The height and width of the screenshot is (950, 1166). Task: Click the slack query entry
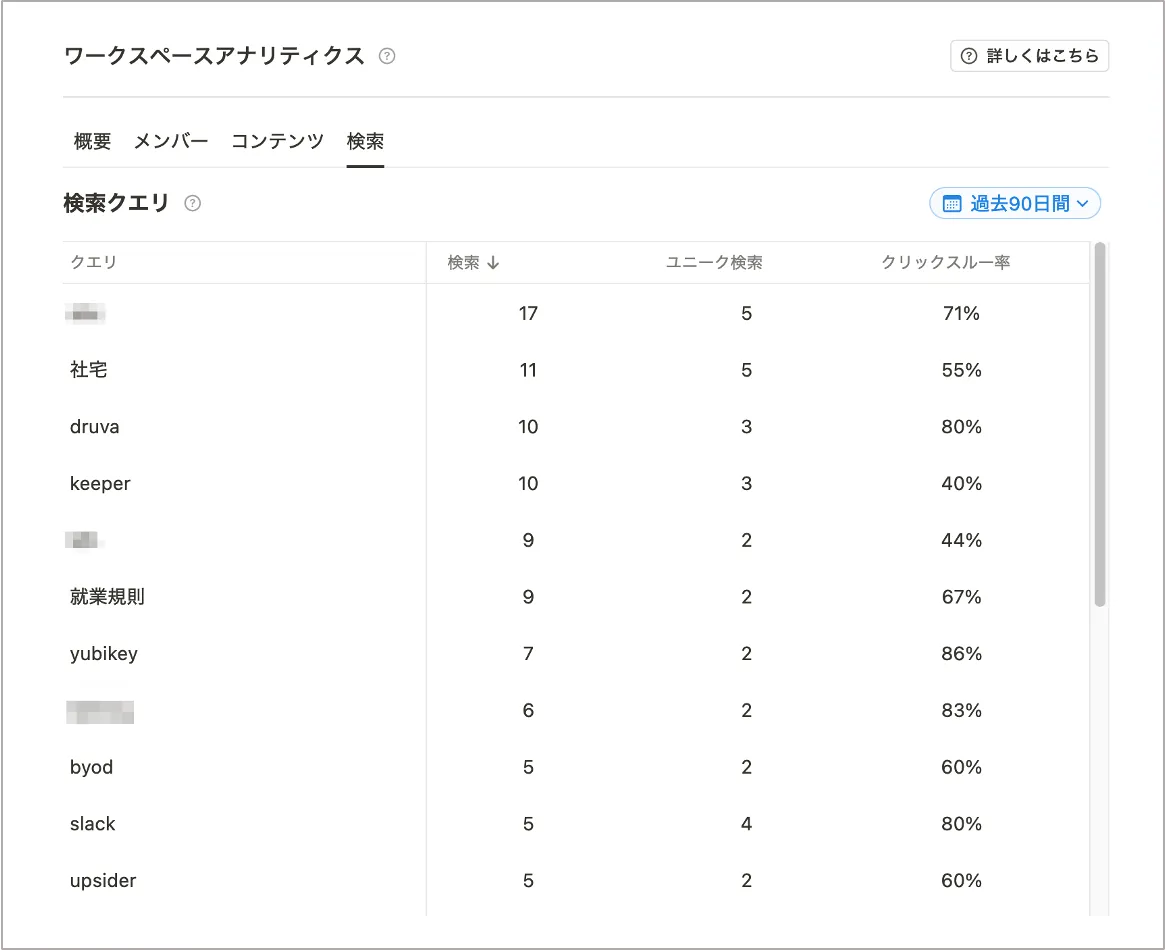coord(93,824)
